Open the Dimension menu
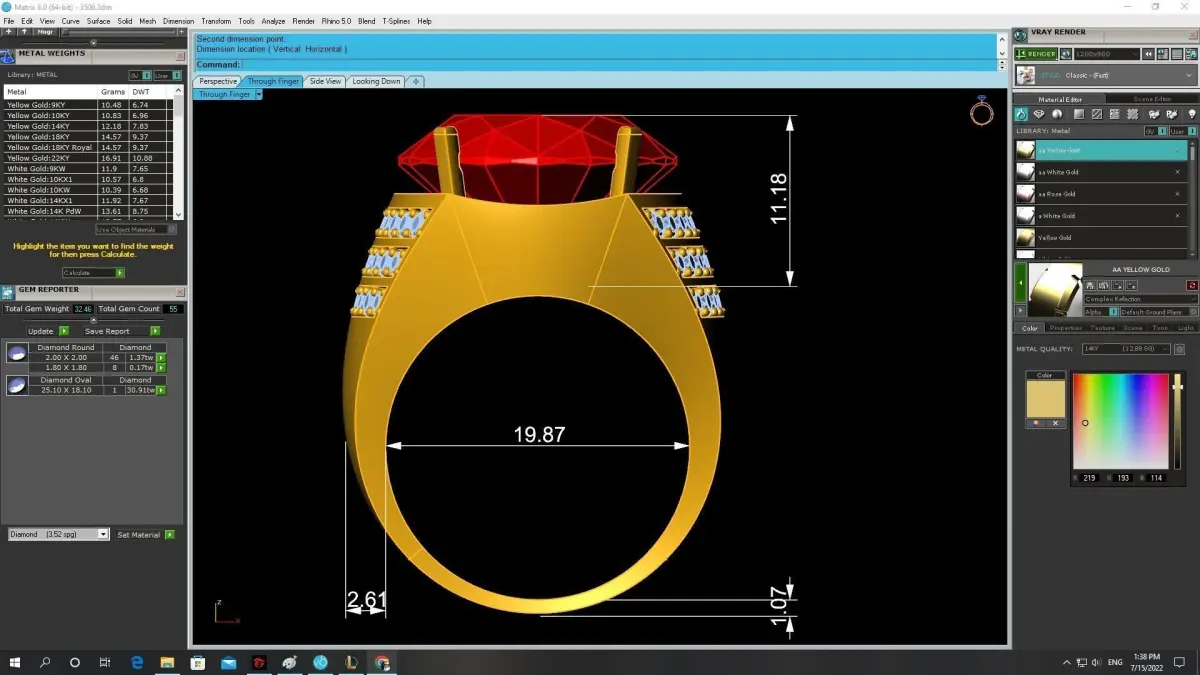The image size is (1200, 675). [x=178, y=21]
